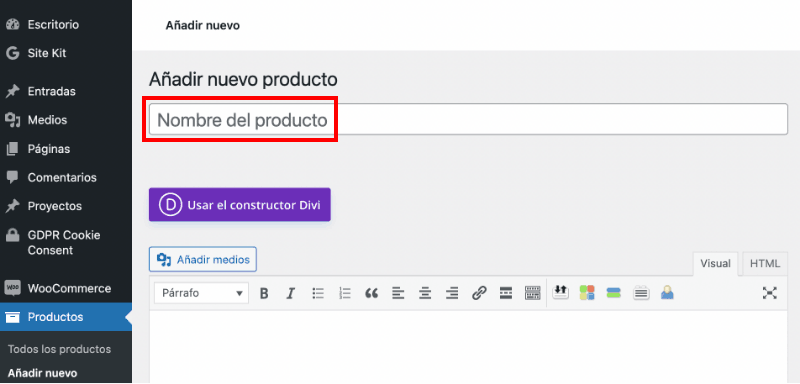Click the Añadir nuevo heading at top
The height and width of the screenshot is (384, 800).
pos(203,25)
